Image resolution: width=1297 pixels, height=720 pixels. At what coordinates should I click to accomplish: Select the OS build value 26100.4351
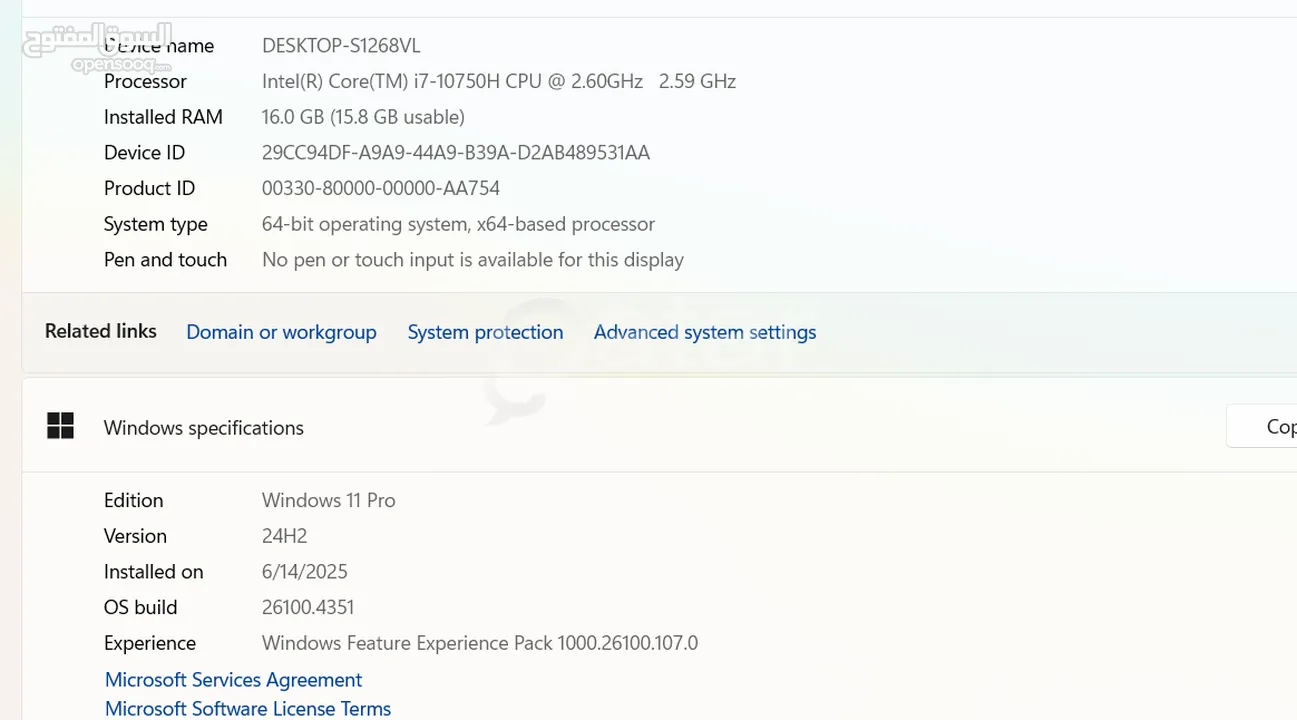pos(308,608)
